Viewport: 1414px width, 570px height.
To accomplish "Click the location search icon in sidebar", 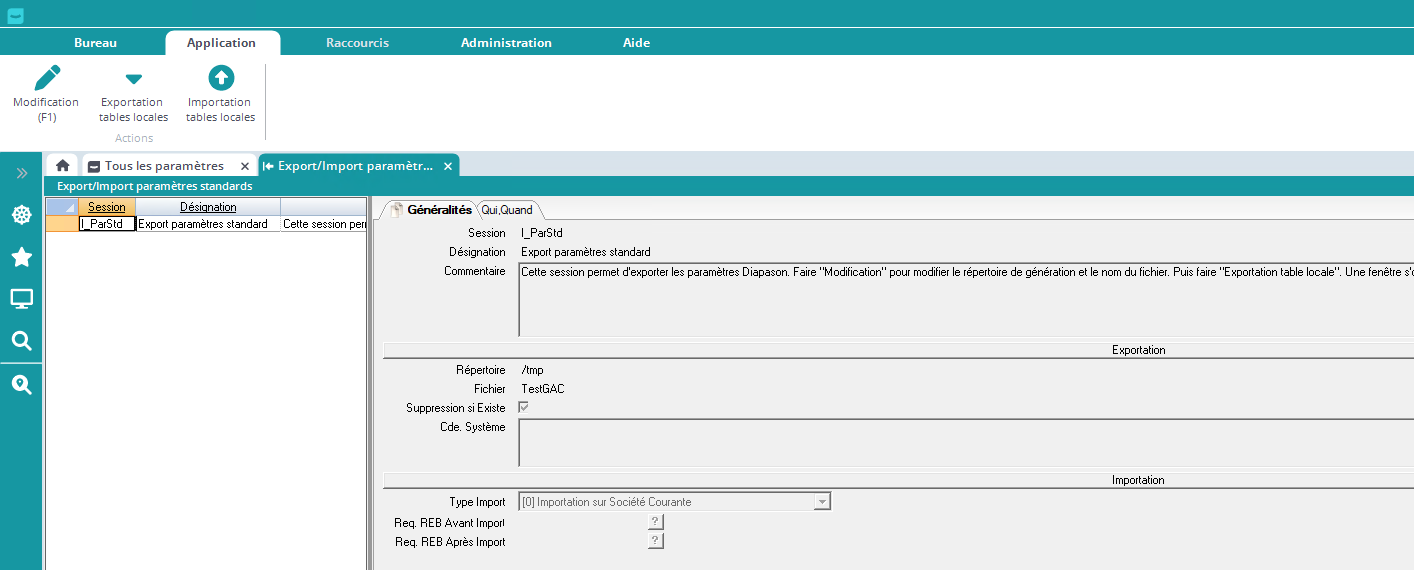I will [x=21, y=385].
